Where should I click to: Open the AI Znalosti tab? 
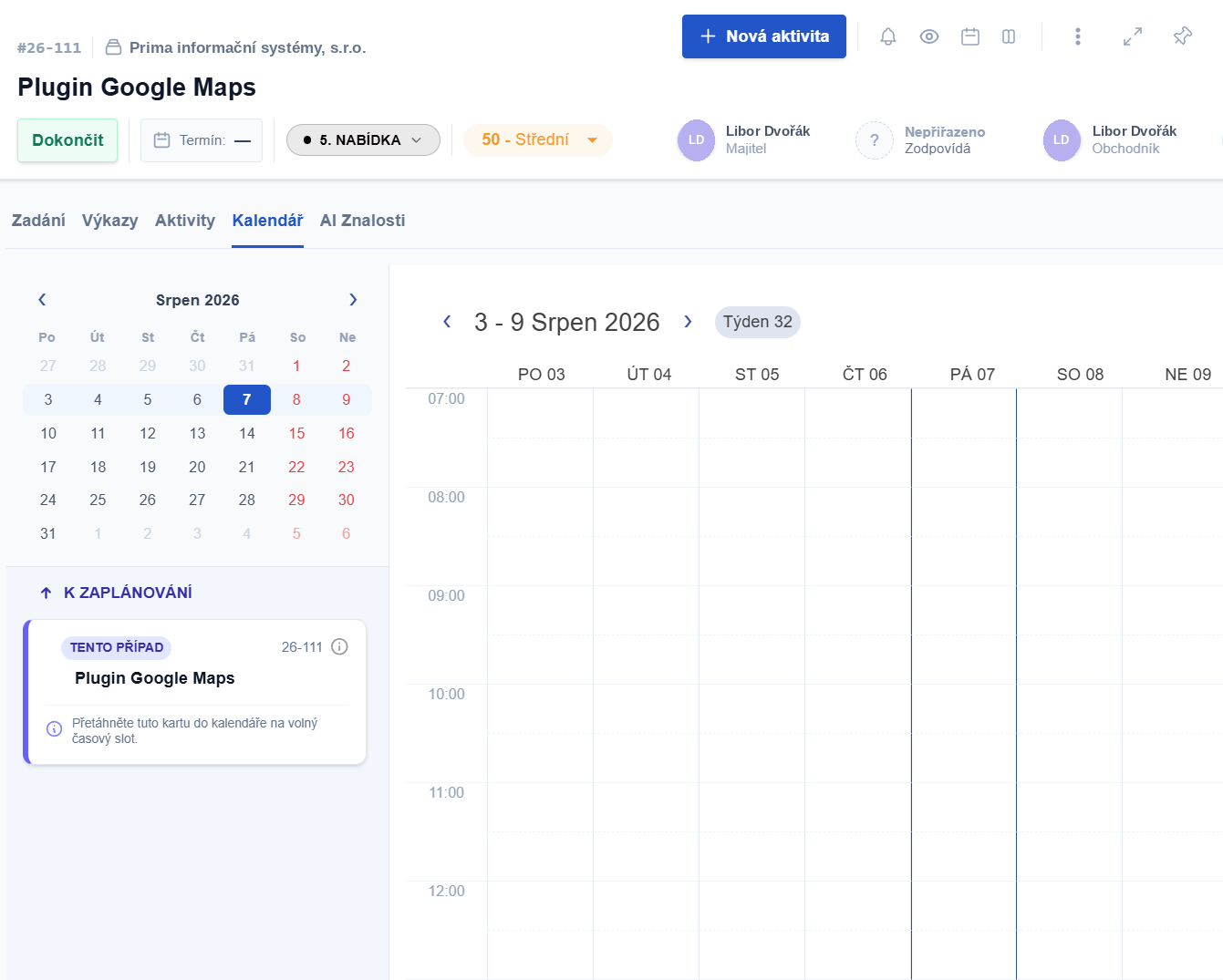click(x=362, y=221)
